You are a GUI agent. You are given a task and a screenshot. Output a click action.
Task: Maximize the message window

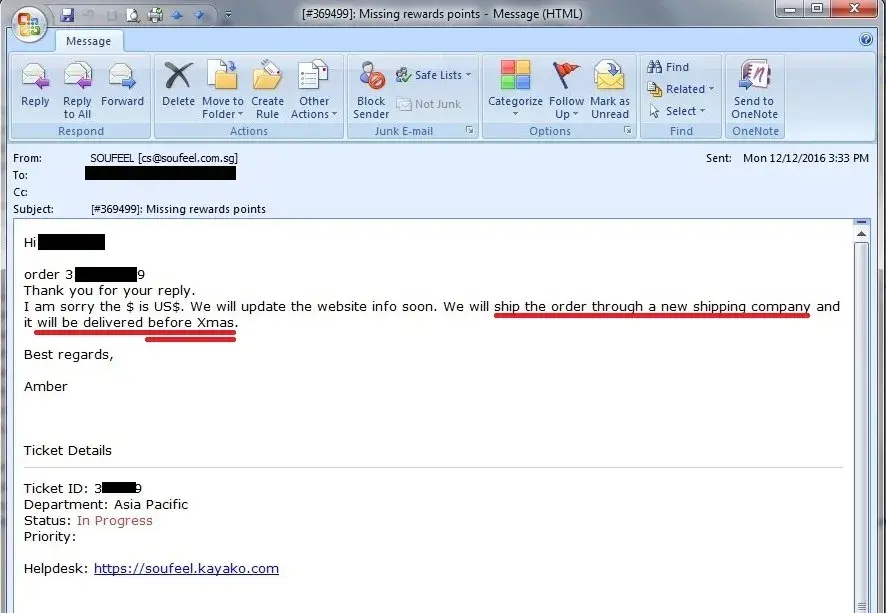tap(817, 9)
